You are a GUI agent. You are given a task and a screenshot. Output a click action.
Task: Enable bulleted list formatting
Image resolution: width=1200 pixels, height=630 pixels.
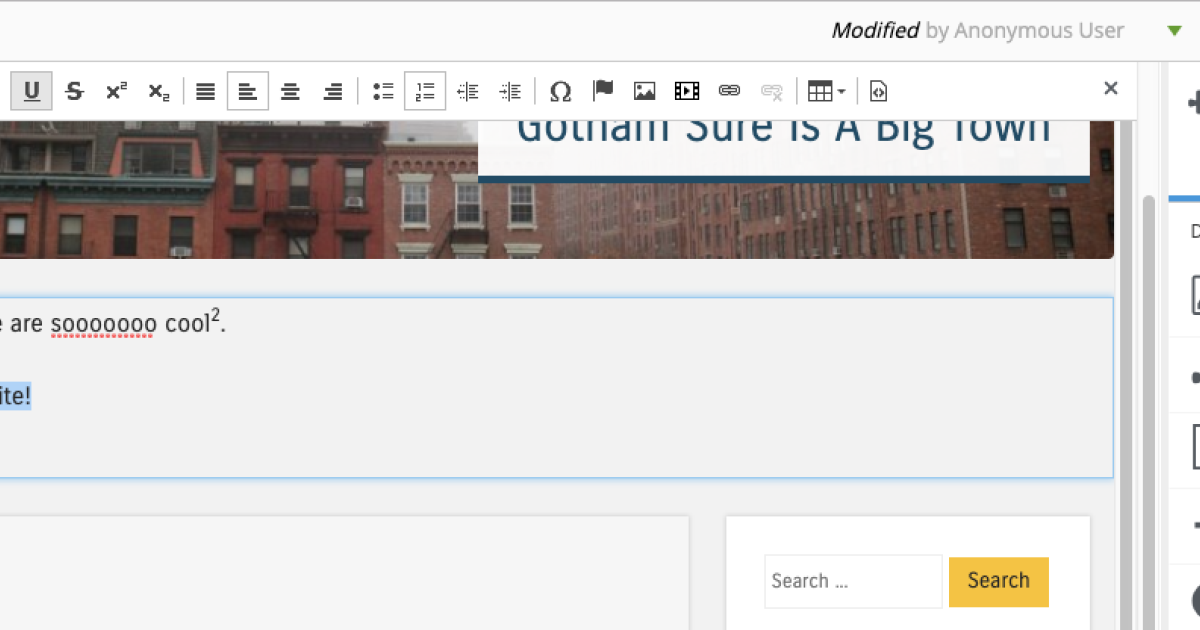click(382, 91)
